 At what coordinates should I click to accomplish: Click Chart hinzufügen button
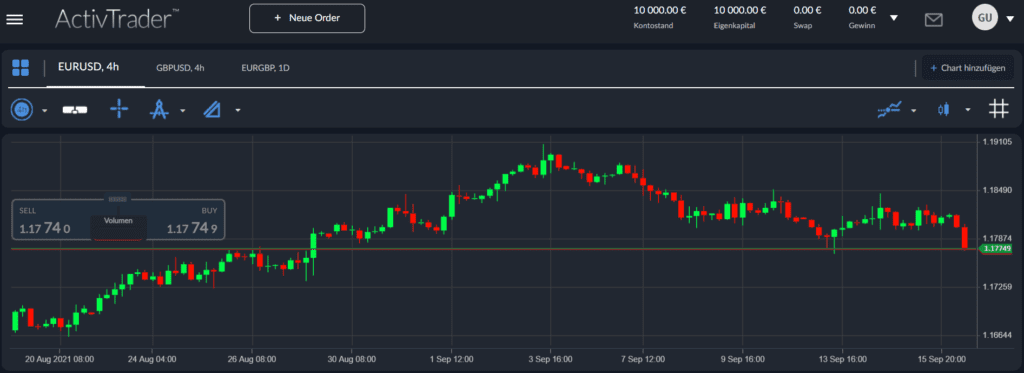[x=968, y=68]
